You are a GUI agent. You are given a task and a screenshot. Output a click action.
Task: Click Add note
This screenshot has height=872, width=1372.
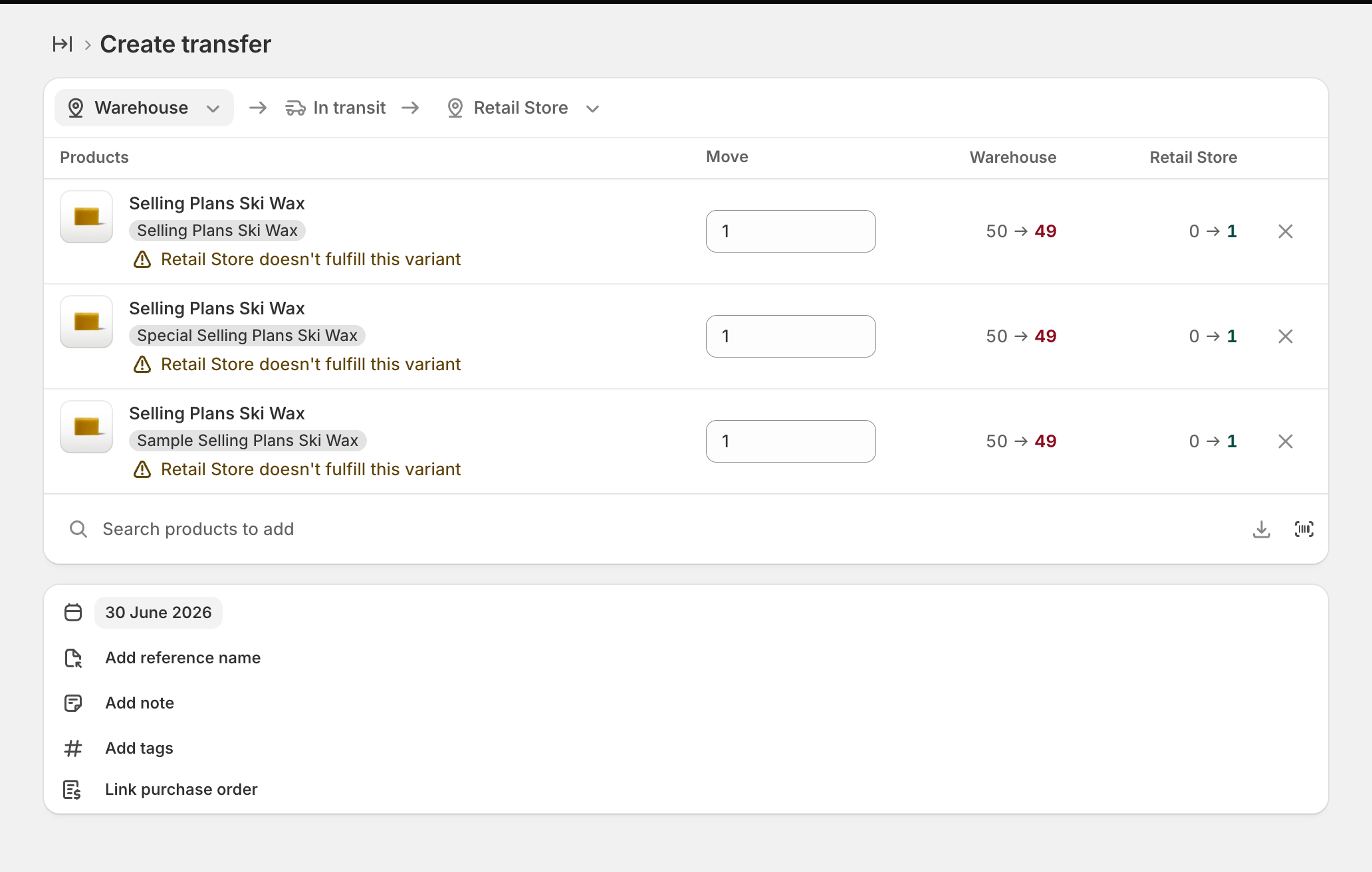140,703
